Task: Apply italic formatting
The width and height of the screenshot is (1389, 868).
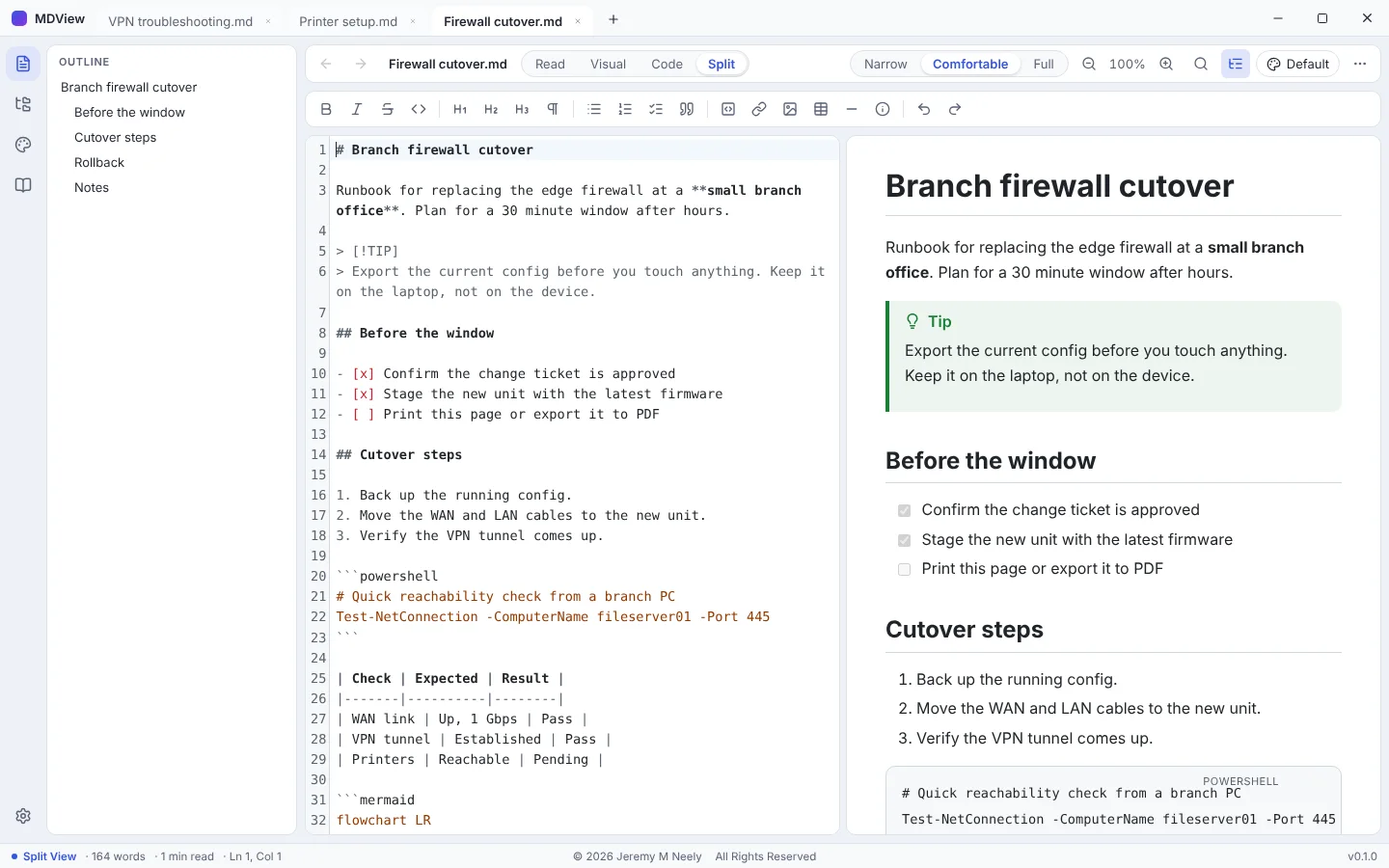Action: (x=357, y=109)
